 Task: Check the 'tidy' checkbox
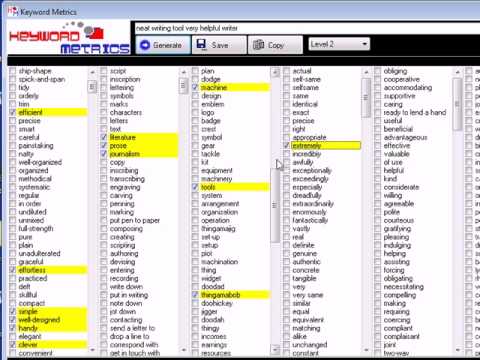(13, 87)
